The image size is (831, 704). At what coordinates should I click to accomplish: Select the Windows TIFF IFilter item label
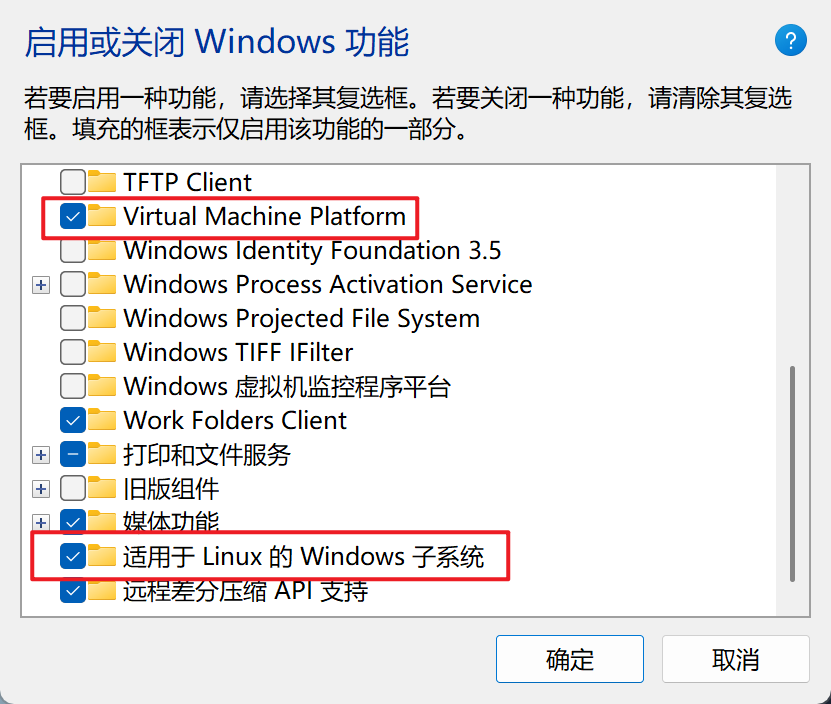238,353
